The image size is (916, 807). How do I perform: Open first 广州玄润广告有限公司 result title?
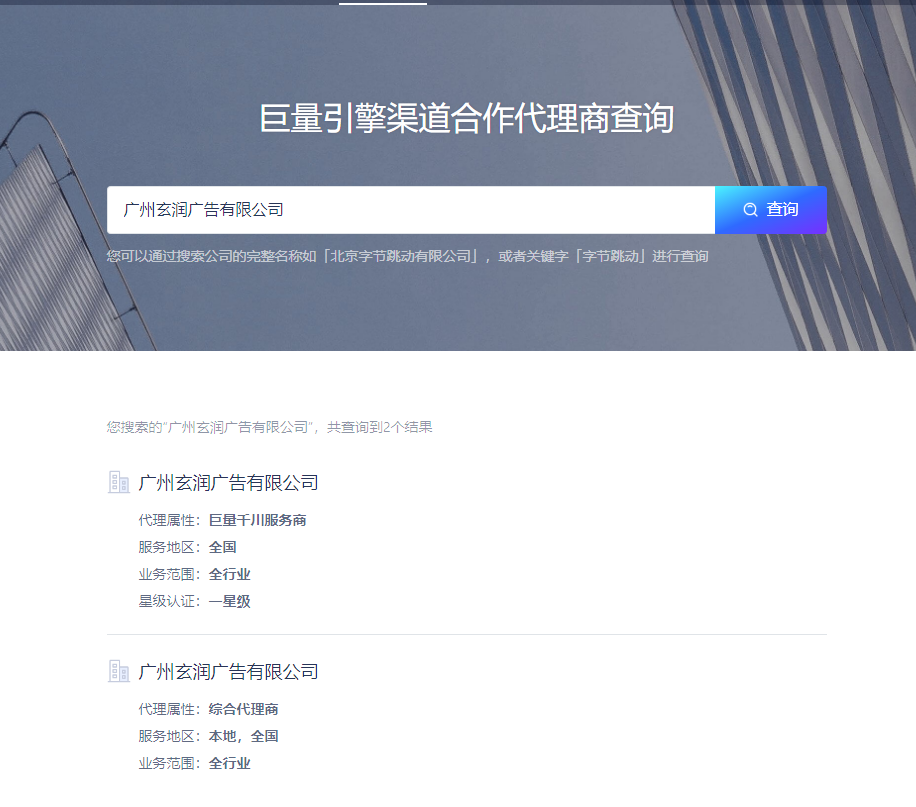tap(228, 483)
